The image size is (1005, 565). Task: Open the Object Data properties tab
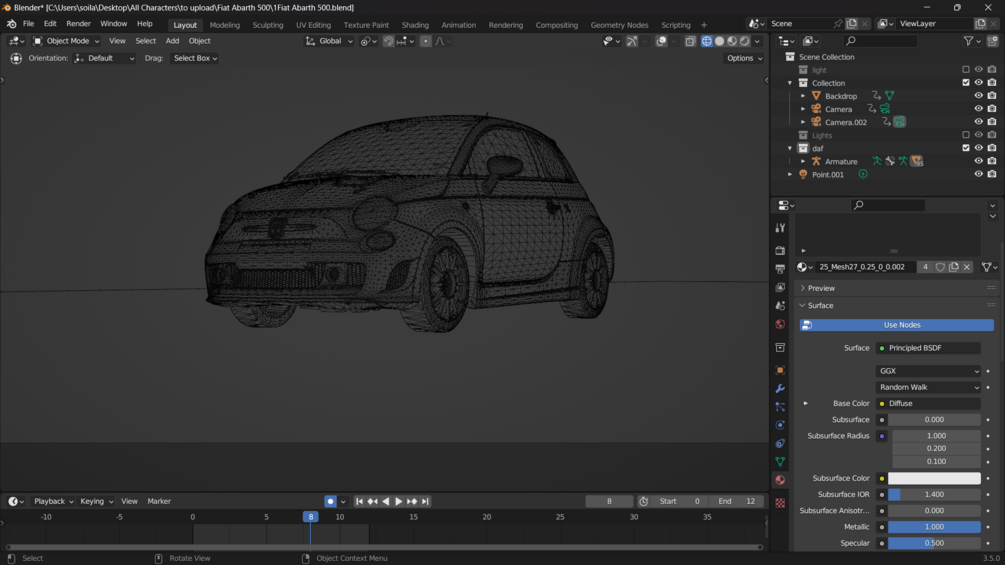pyautogui.click(x=780, y=462)
